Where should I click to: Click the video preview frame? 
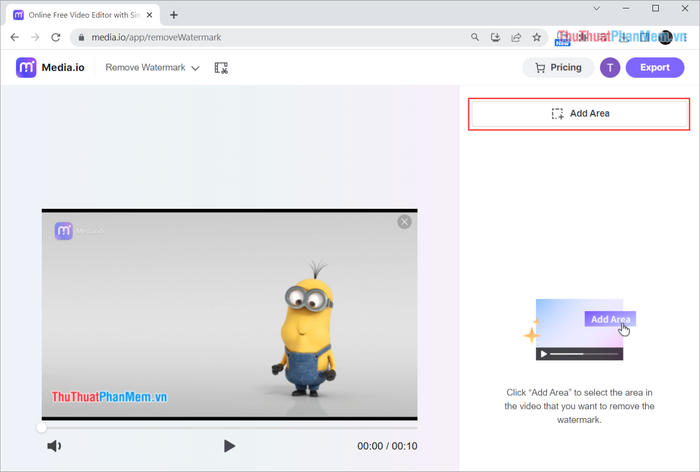(x=229, y=315)
